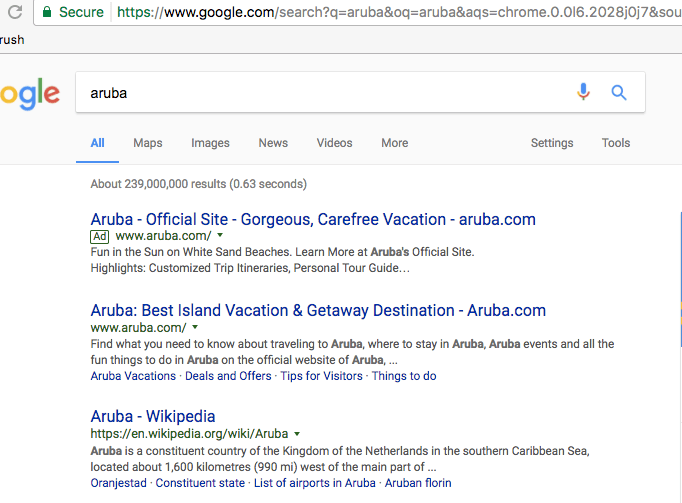Switch to the Images tab
This screenshot has width=682, height=503.
point(210,143)
